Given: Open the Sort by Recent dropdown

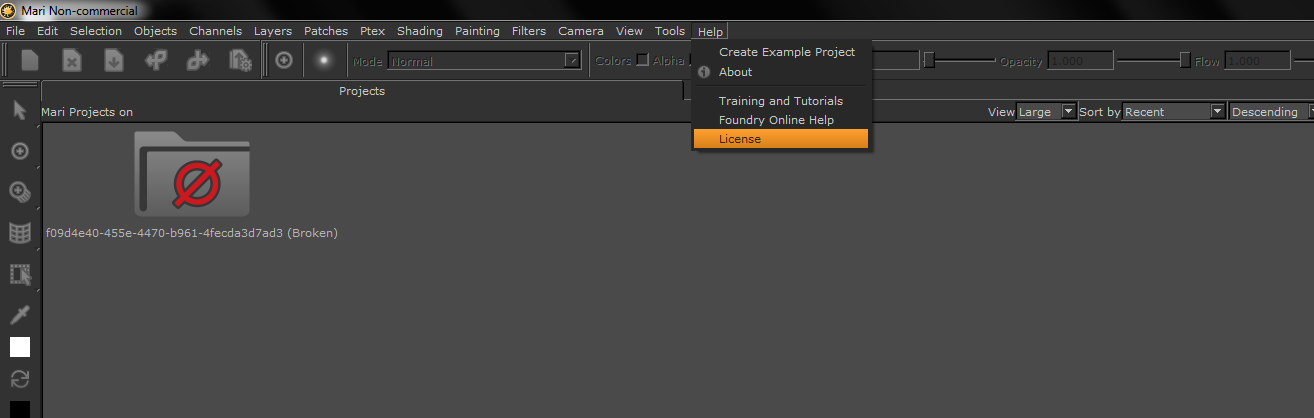Looking at the screenshot, I should (1175, 112).
